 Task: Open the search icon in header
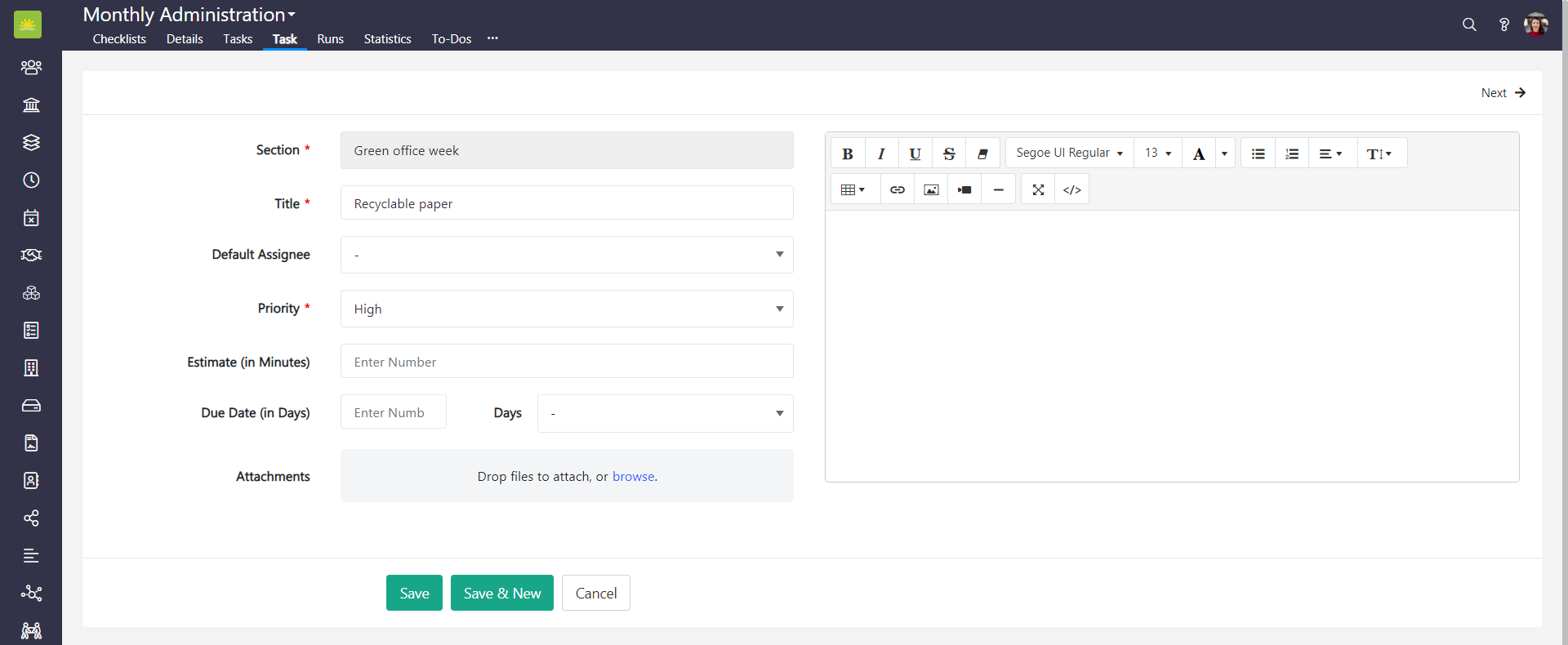point(1469,24)
